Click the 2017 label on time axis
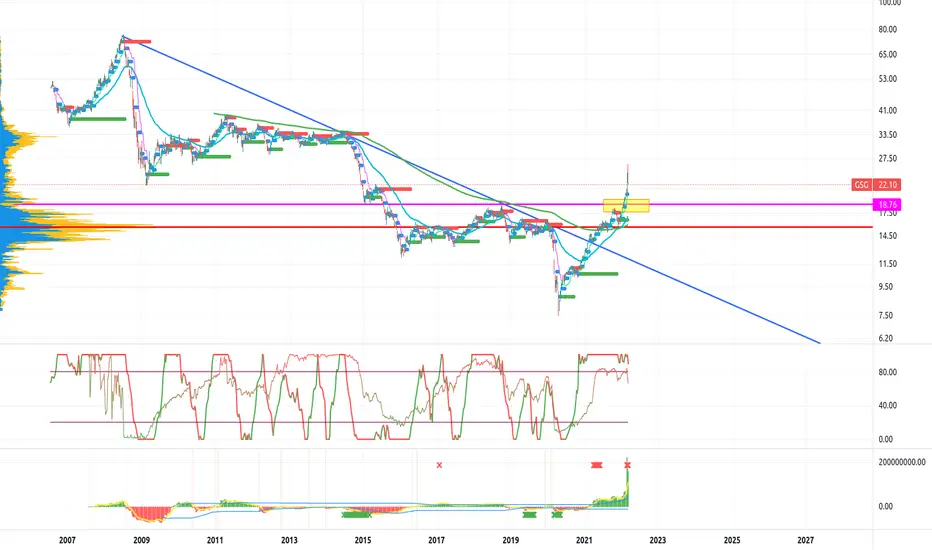 coord(436,540)
